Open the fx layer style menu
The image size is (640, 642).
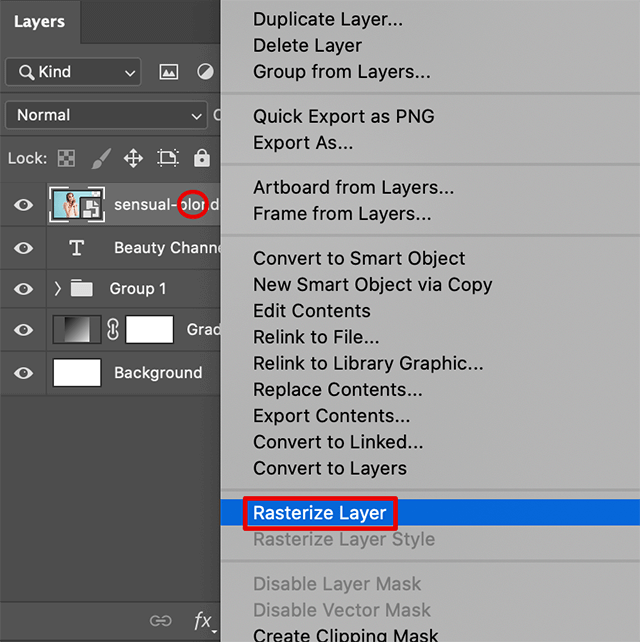pyautogui.click(x=202, y=621)
